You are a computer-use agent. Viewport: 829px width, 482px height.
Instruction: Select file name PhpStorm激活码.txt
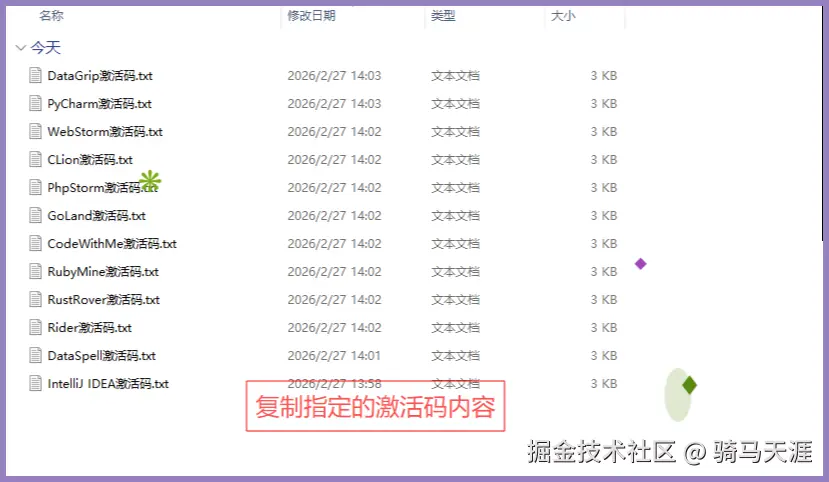coord(103,188)
